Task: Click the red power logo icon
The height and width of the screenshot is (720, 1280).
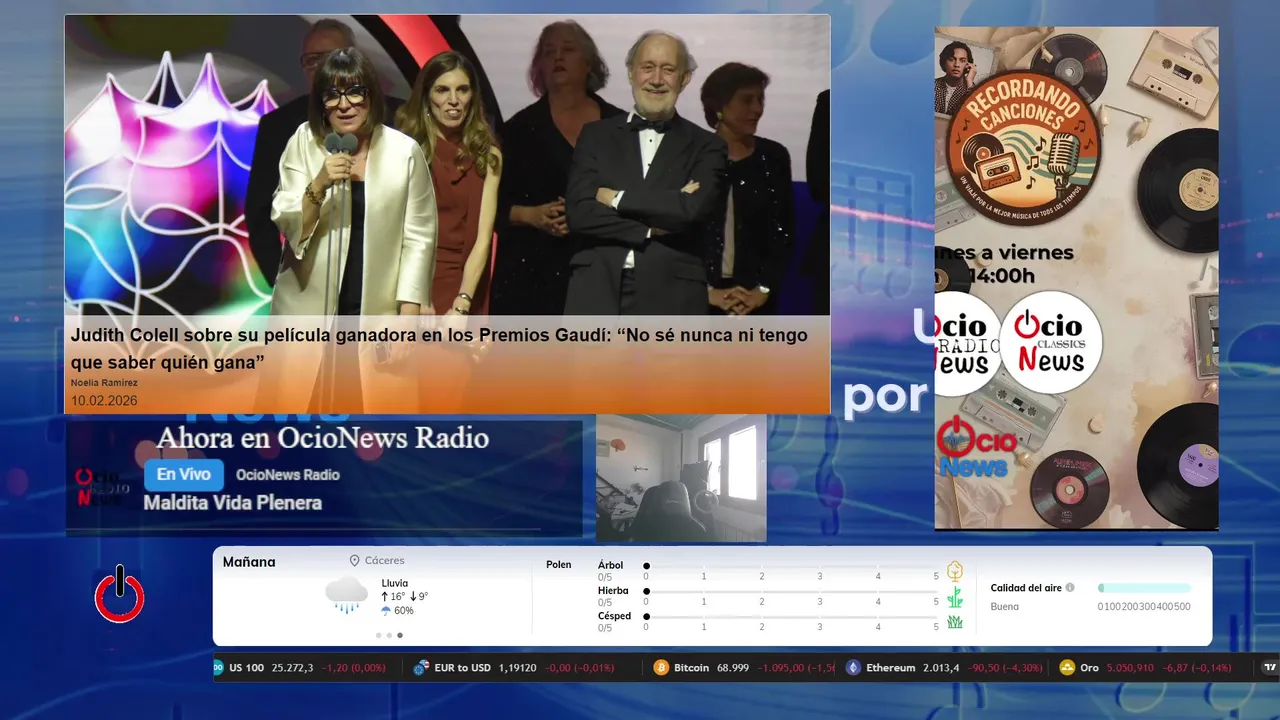Action: (120, 594)
